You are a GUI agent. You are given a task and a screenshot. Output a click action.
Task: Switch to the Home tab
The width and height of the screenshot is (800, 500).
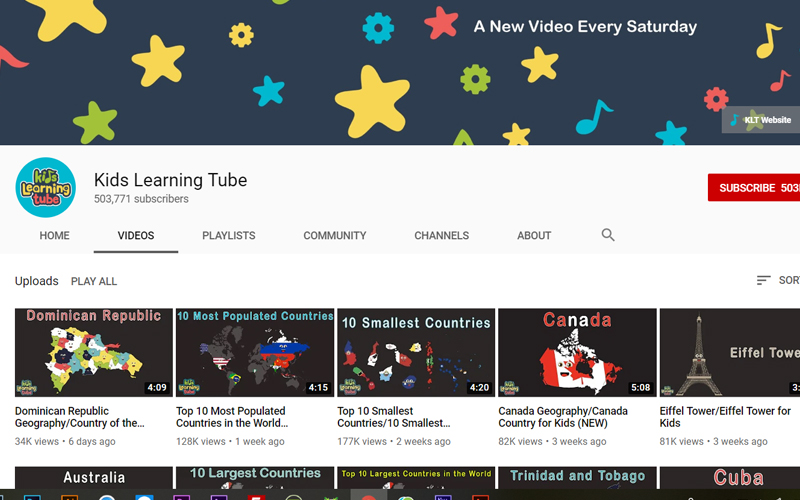pos(55,236)
